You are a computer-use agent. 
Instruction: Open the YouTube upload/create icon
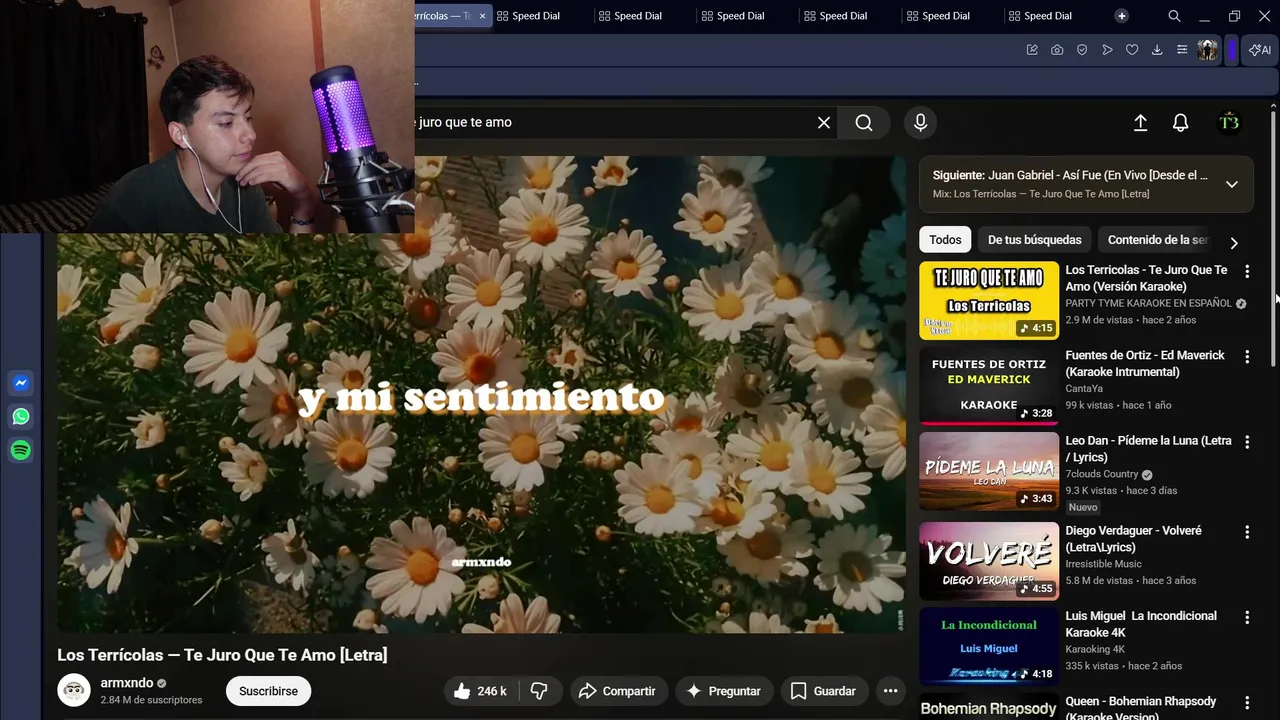pyautogui.click(x=1140, y=123)
